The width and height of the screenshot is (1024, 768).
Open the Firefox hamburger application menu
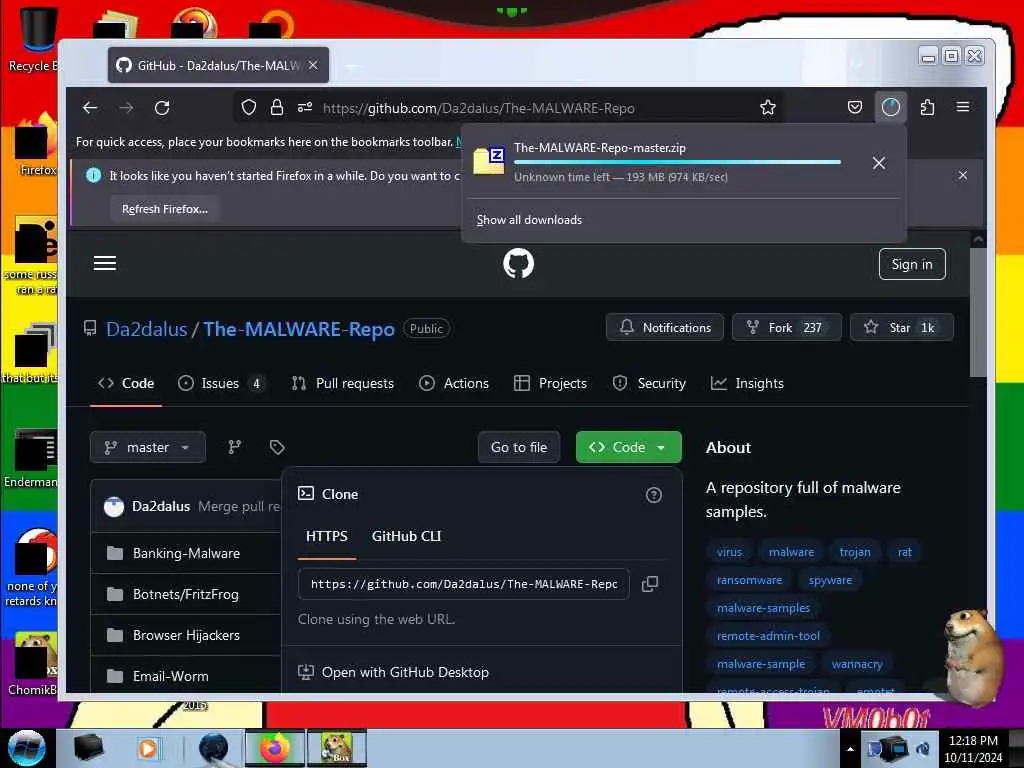[x=963, y=107]
